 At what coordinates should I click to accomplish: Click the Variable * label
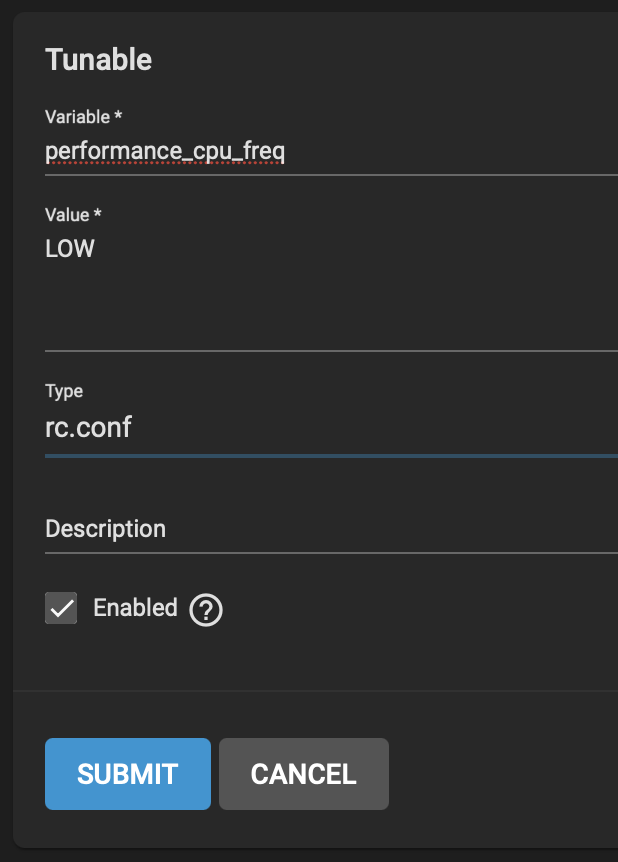point(84,117)
